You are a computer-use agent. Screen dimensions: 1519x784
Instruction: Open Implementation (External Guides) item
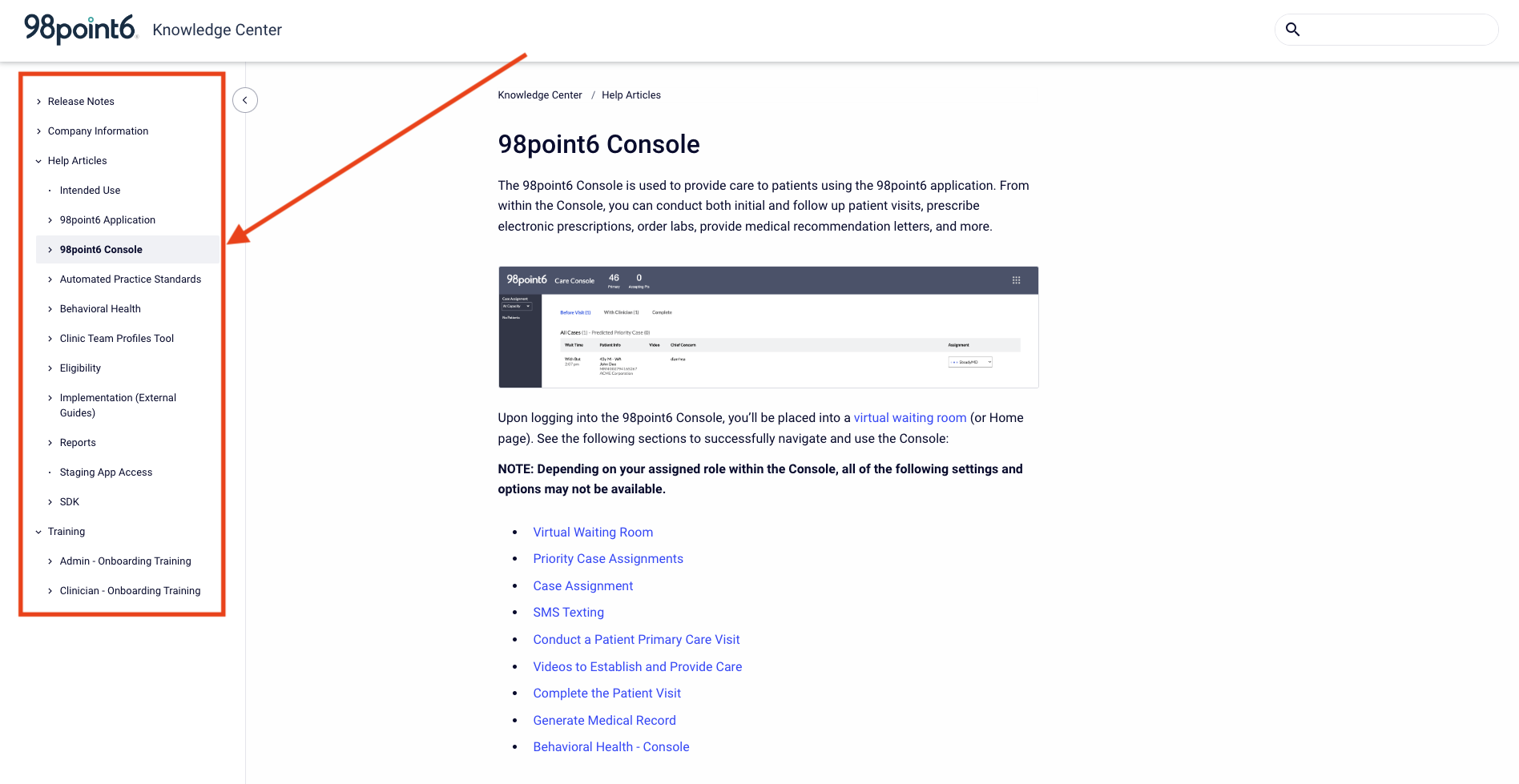118,405
